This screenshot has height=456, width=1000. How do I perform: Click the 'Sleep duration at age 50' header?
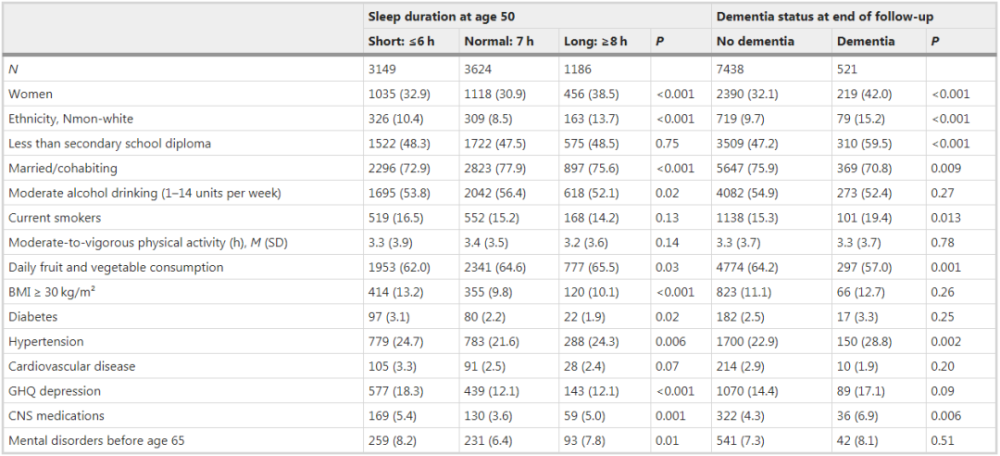(x=441, y=17)
